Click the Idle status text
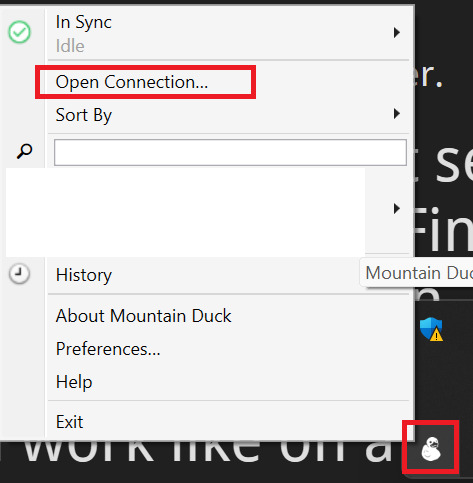 click(x=70, y=46)
